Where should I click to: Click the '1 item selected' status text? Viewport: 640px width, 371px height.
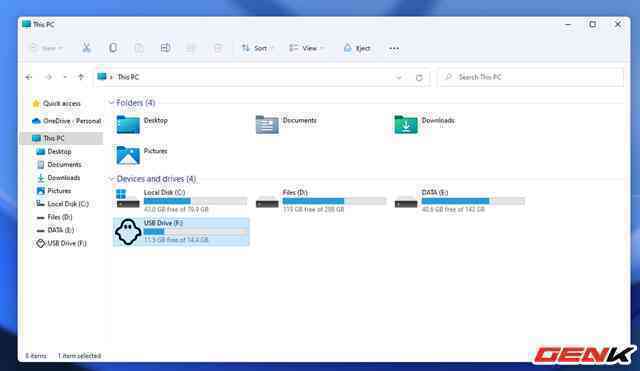click(79, 356)
